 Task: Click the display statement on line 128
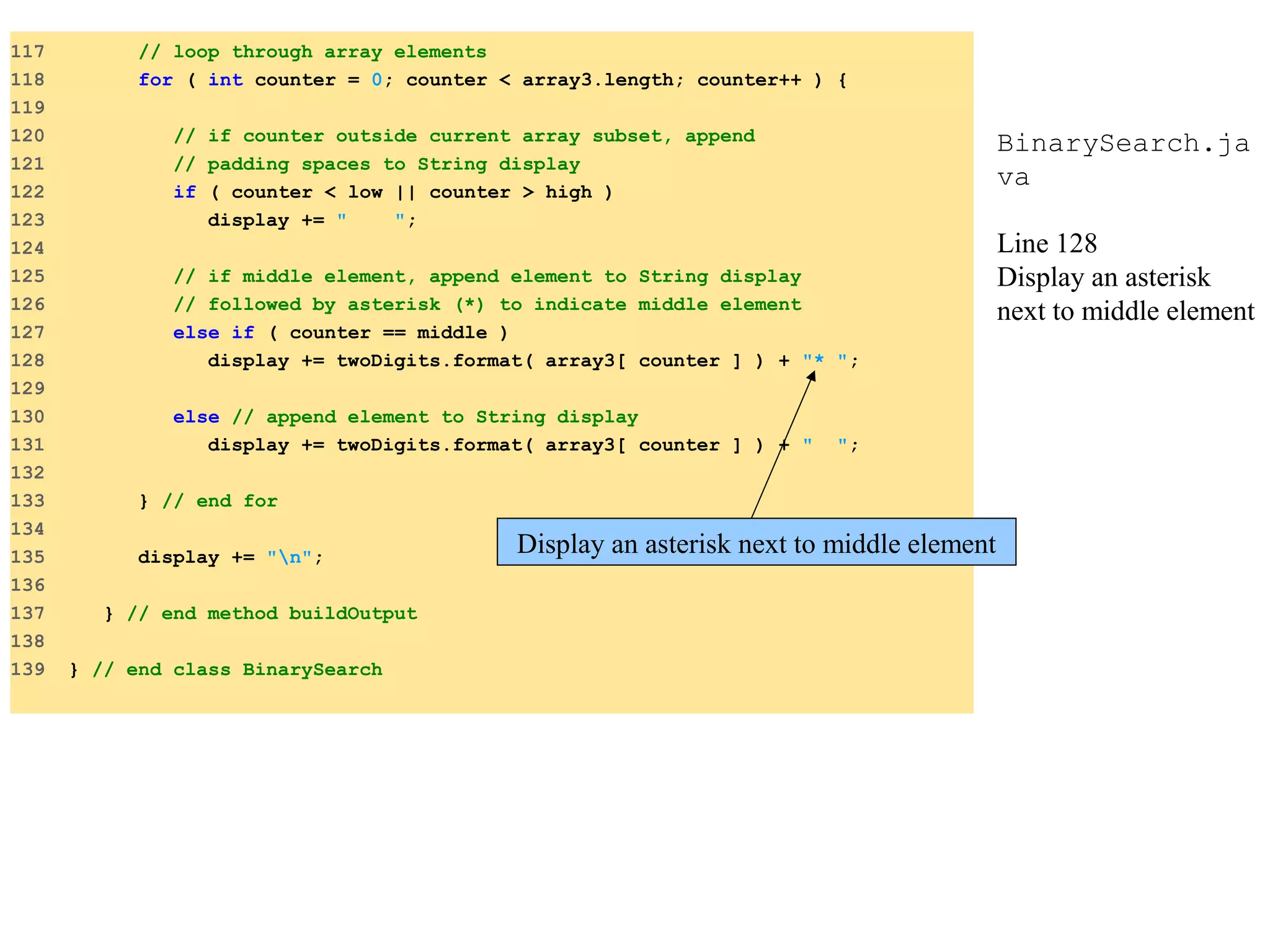(533, 361)
